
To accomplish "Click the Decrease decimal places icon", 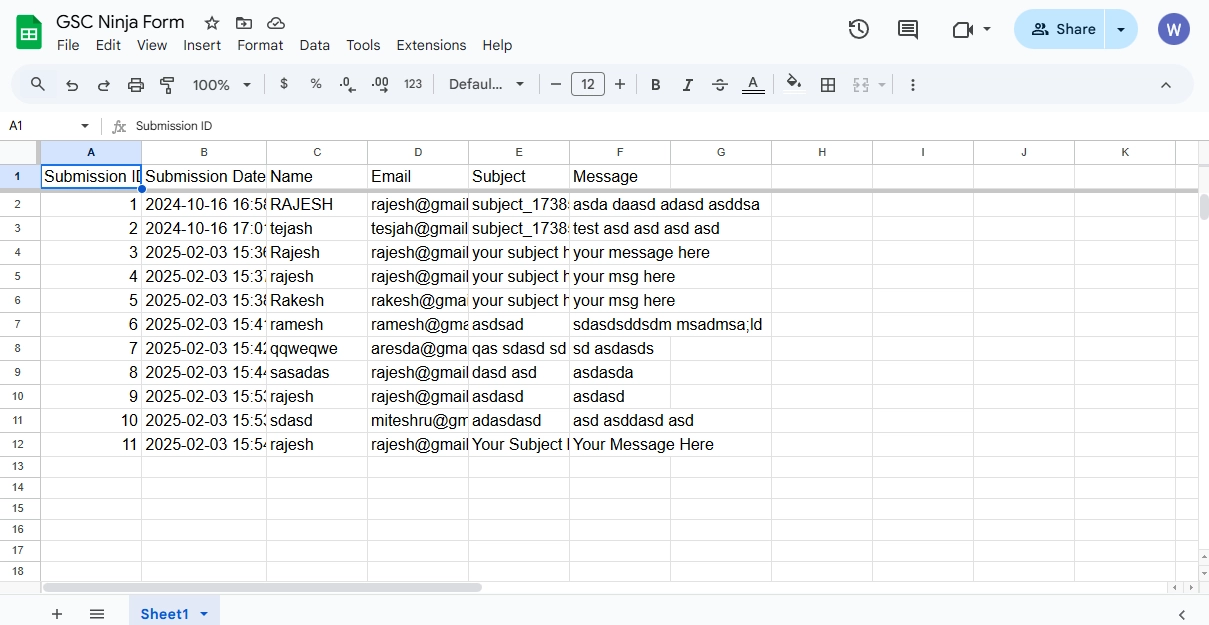I will click(x=347, y=84).
